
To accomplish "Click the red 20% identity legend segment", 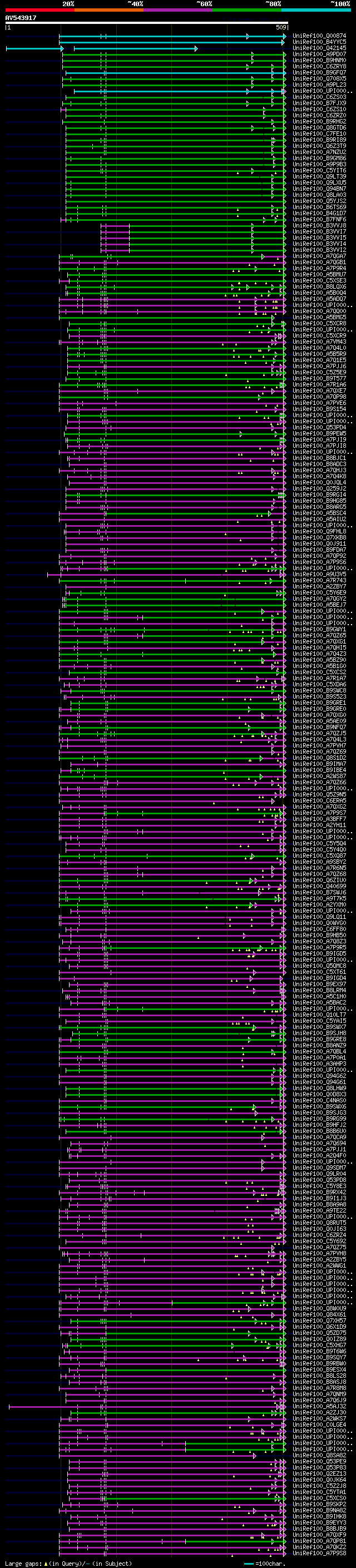I will pyautogui.click(x=39, y=11).
